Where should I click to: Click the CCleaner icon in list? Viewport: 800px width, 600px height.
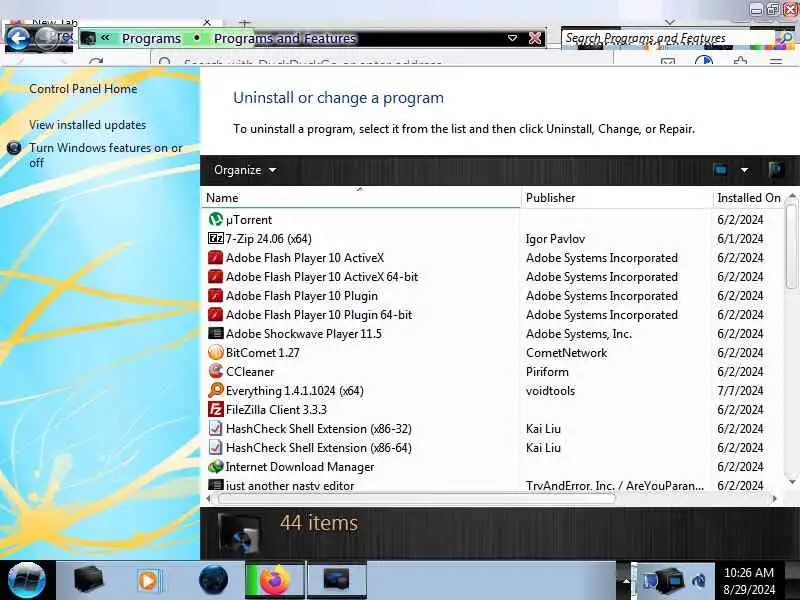coord(215,371)
